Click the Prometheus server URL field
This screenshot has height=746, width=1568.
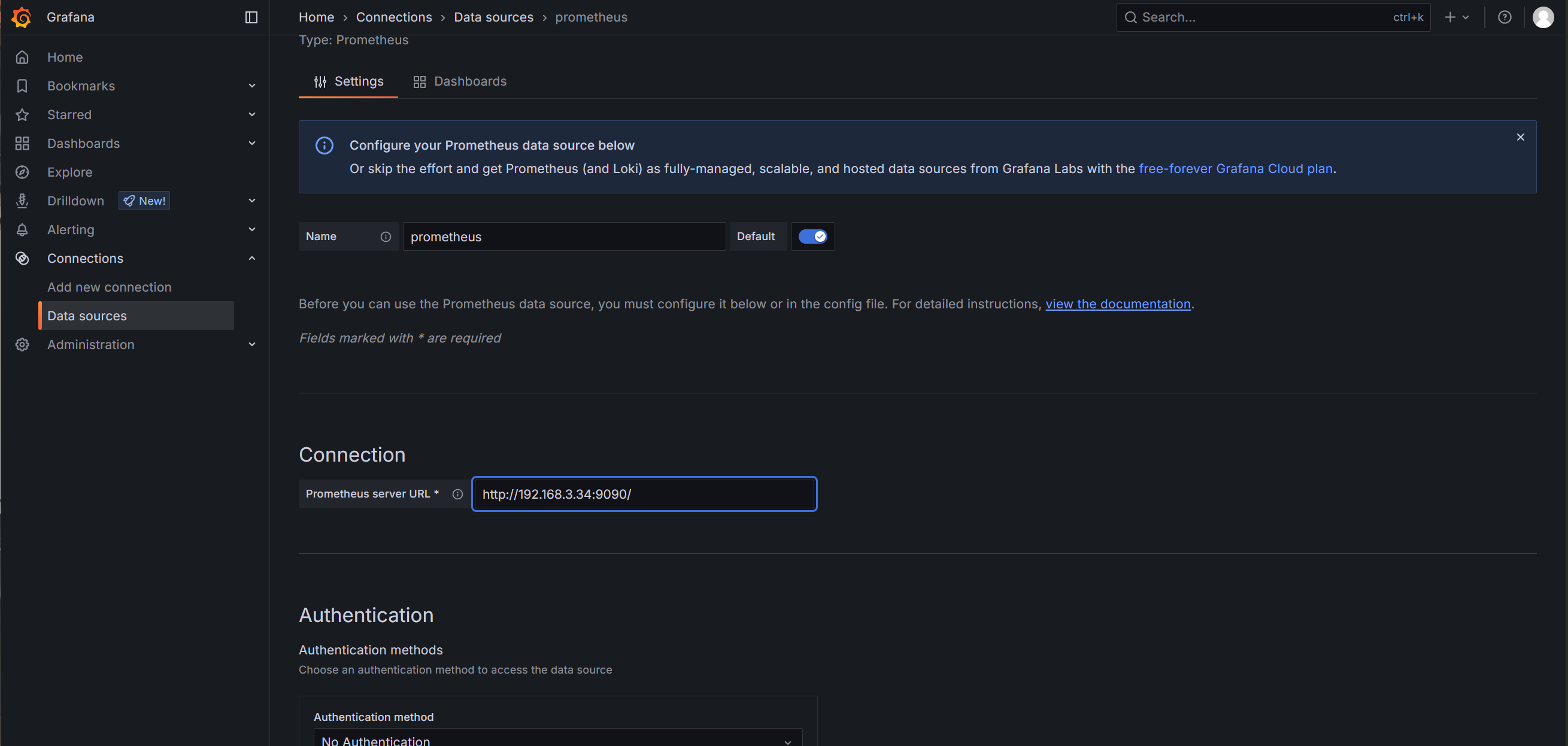(x=644, y=494)
